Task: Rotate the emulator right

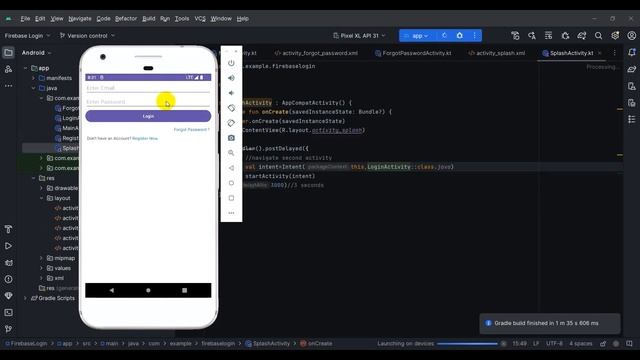Action: point(231,123)
